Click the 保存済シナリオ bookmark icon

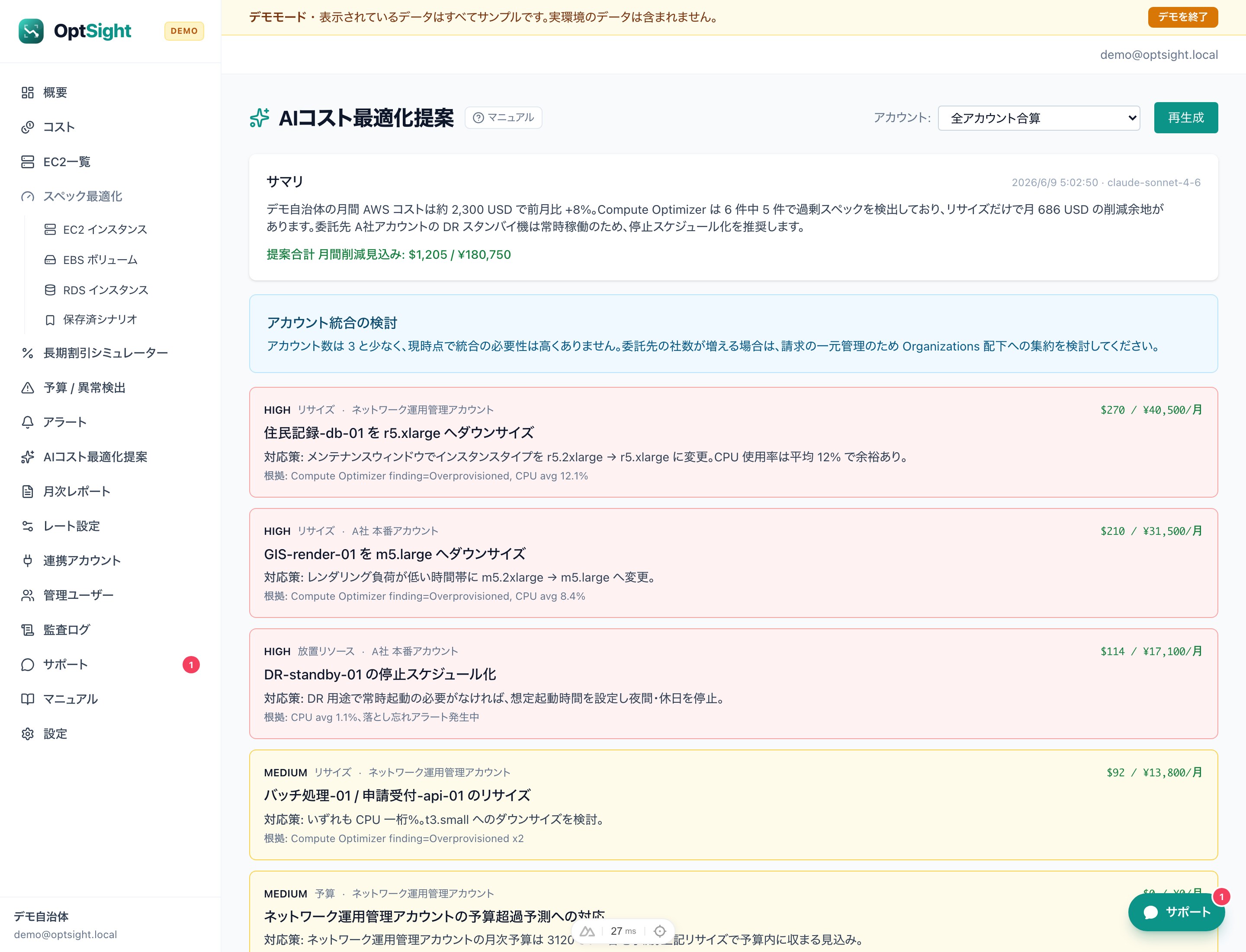50,320
